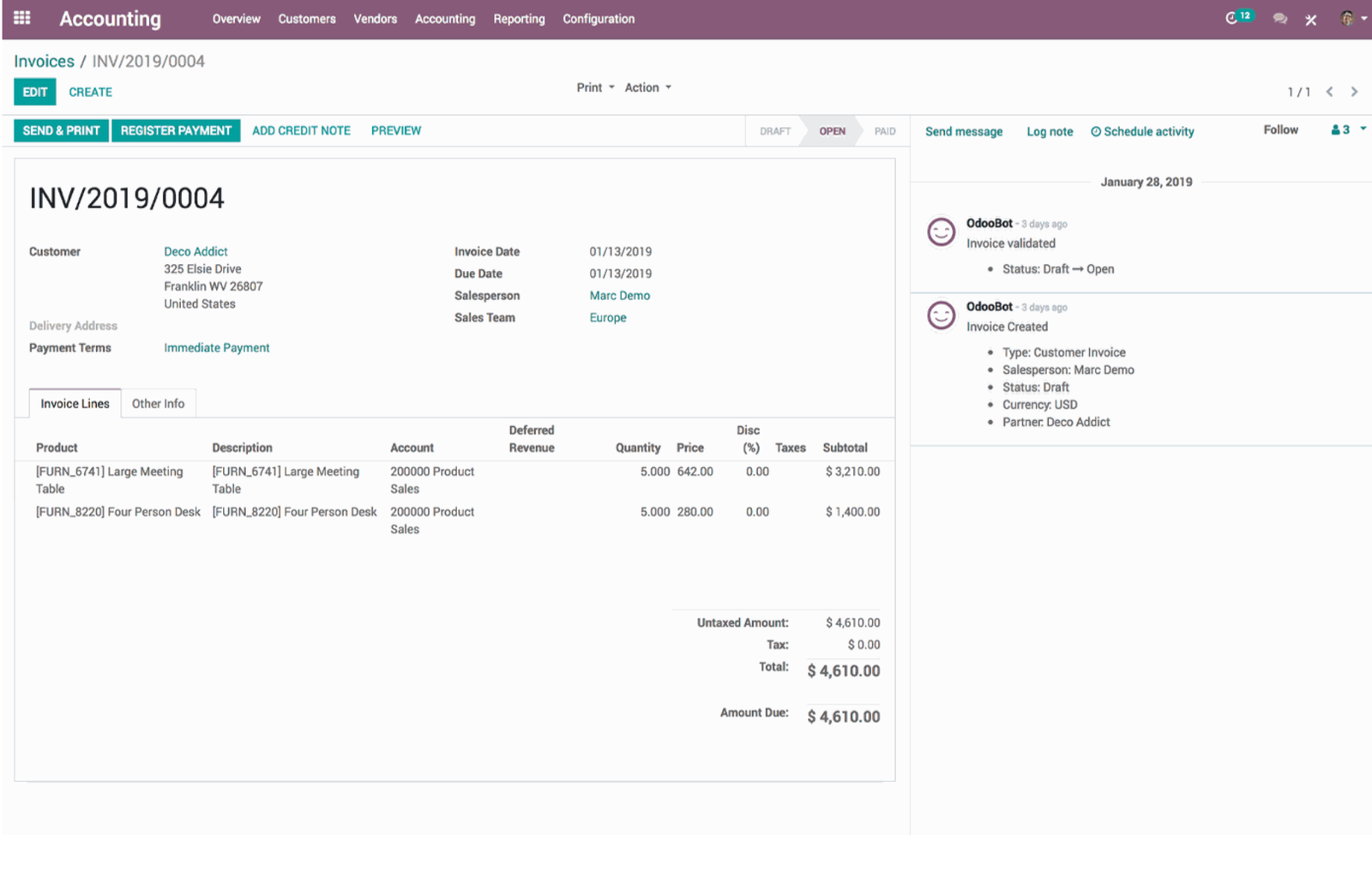Click OdooBot avatar on Invoice validated message
The image size is (1372, 889).
tap(942, 231)
